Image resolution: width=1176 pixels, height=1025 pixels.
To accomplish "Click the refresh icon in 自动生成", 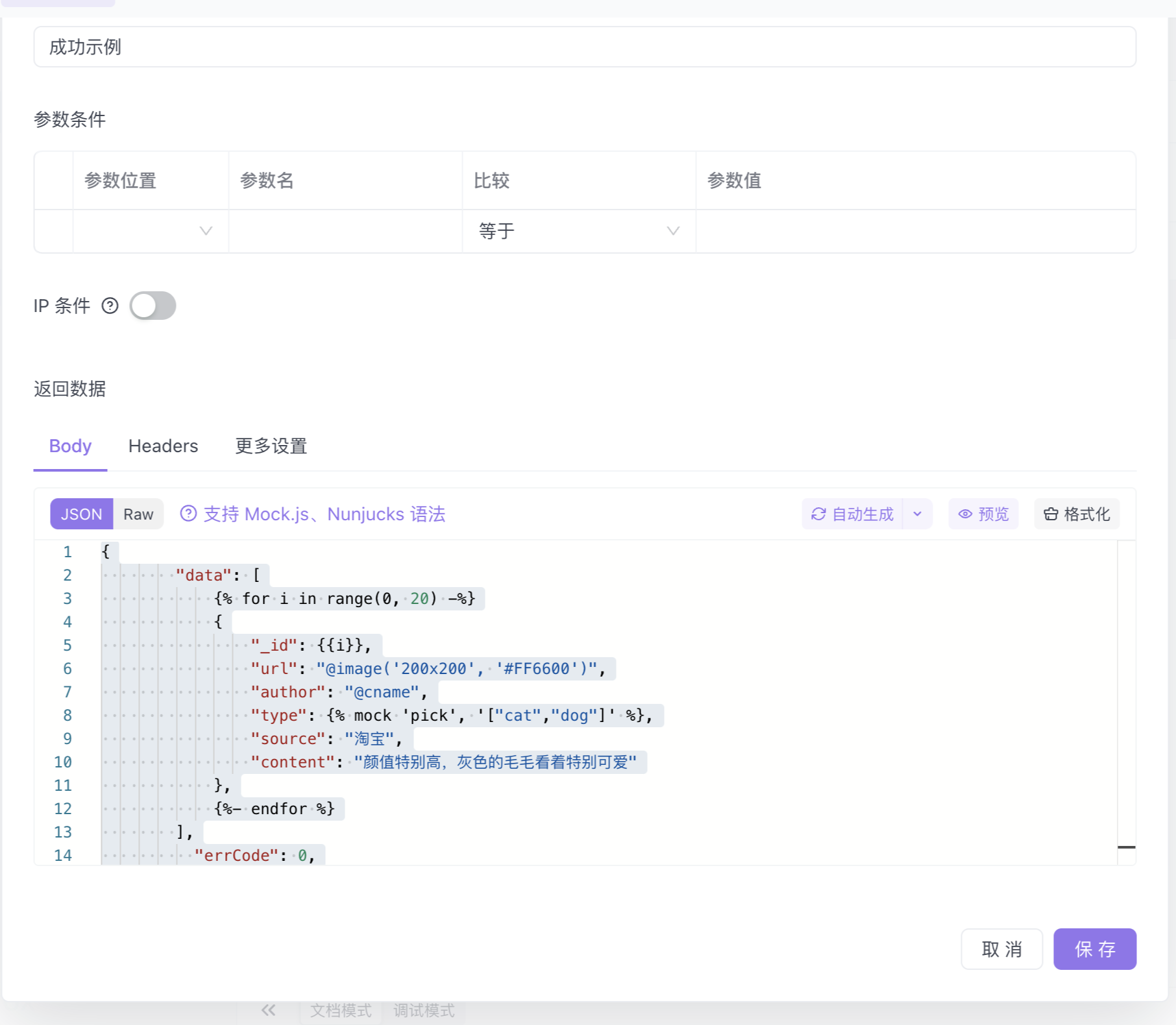I will [x=818, y=514].
